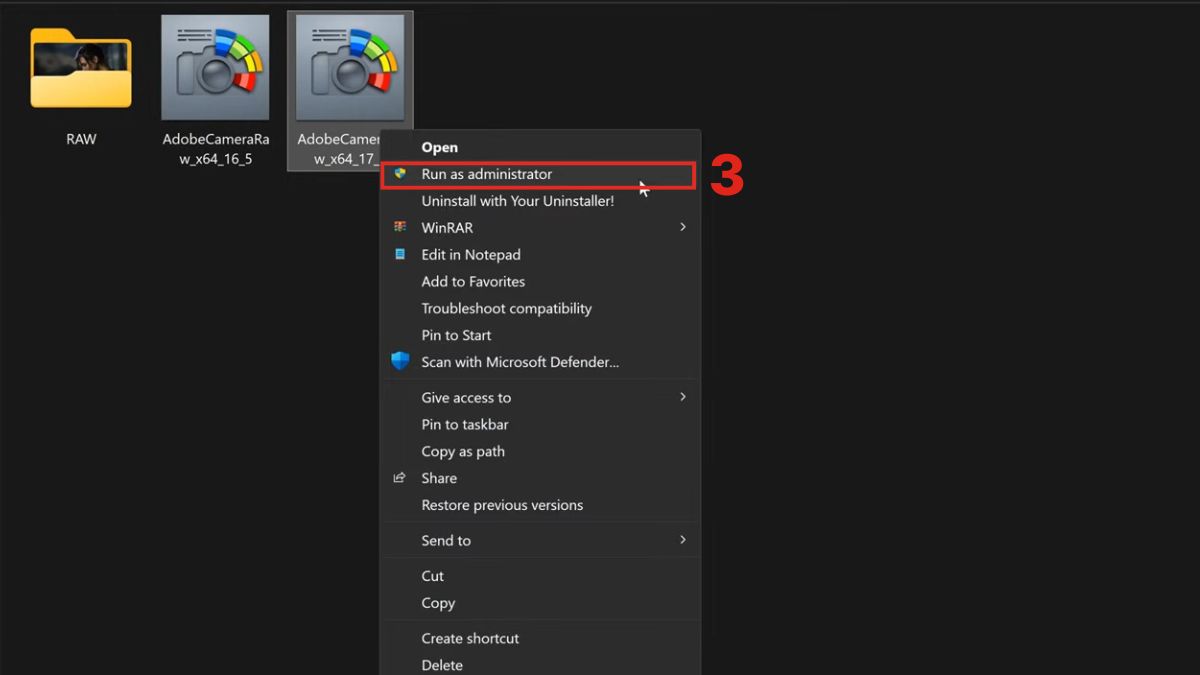Click the UAC shield icon beside Run as administrator
Image resolution: width=1200 pixels, height=675 pixels.
[x=401, y=174]
